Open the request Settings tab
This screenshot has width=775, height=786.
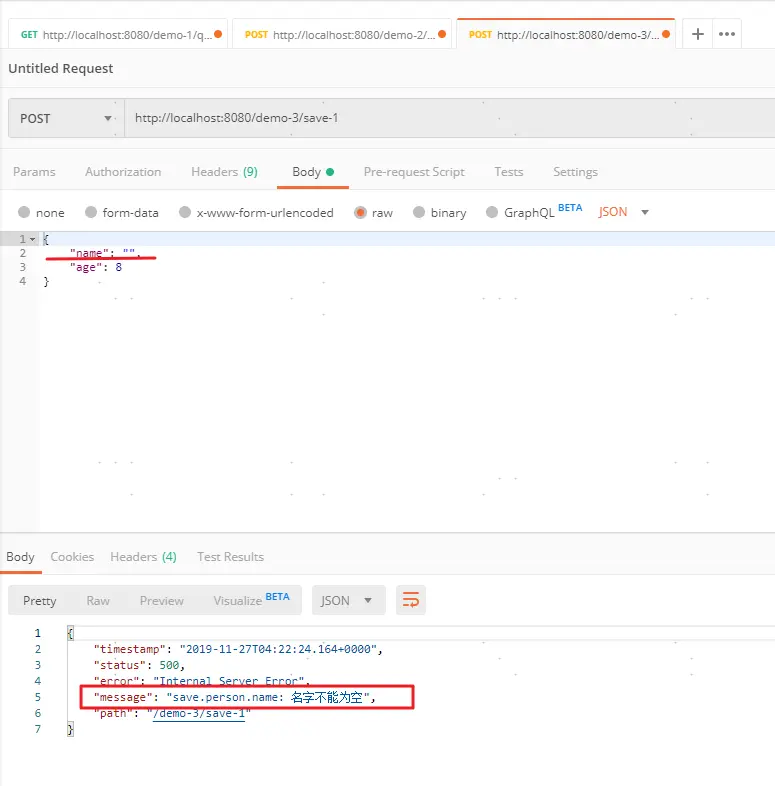pyautogui.click(x=575, y=172)
